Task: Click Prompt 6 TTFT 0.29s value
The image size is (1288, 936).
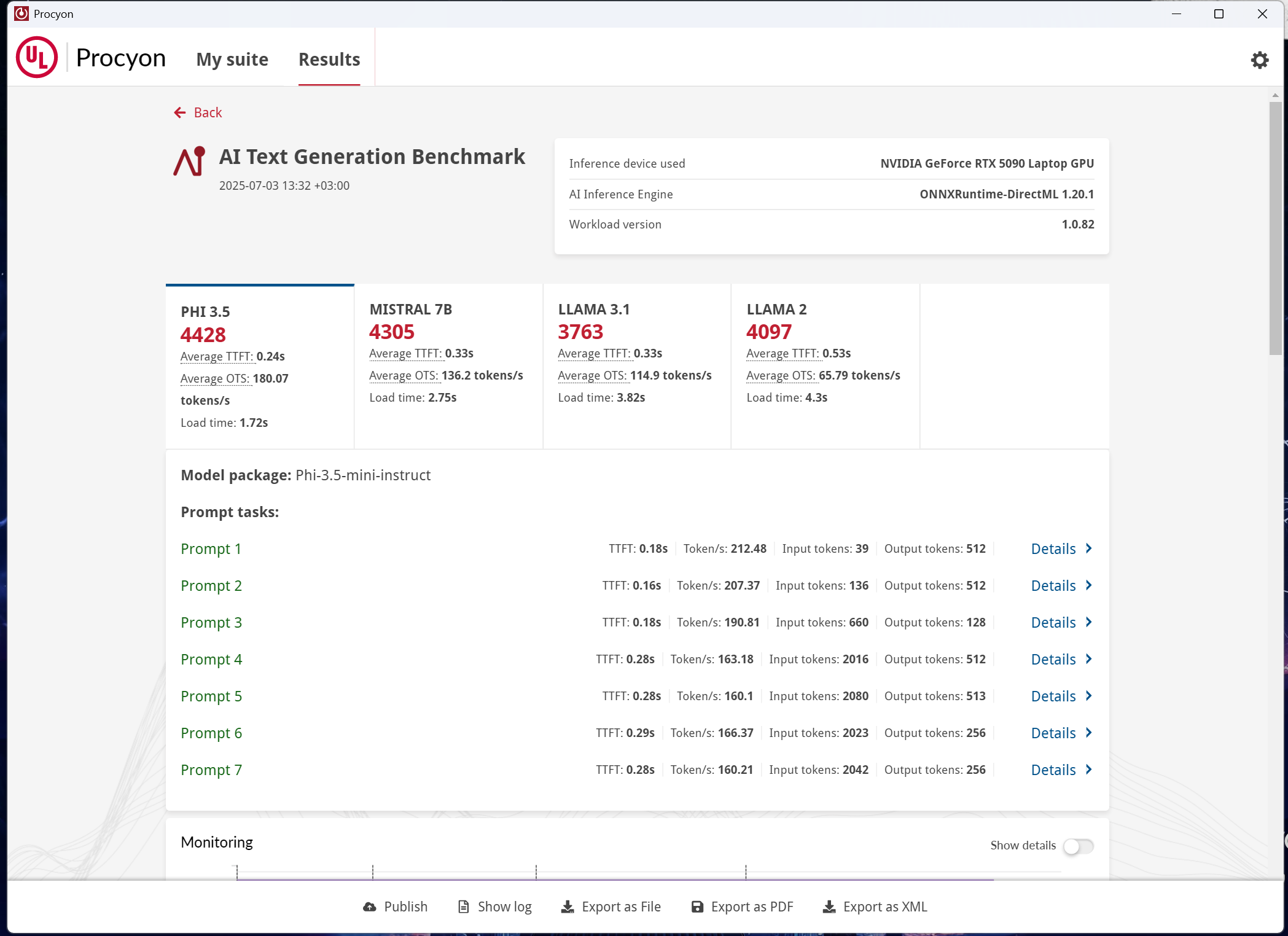Action: pyautogui.click(x=640, y=733)
